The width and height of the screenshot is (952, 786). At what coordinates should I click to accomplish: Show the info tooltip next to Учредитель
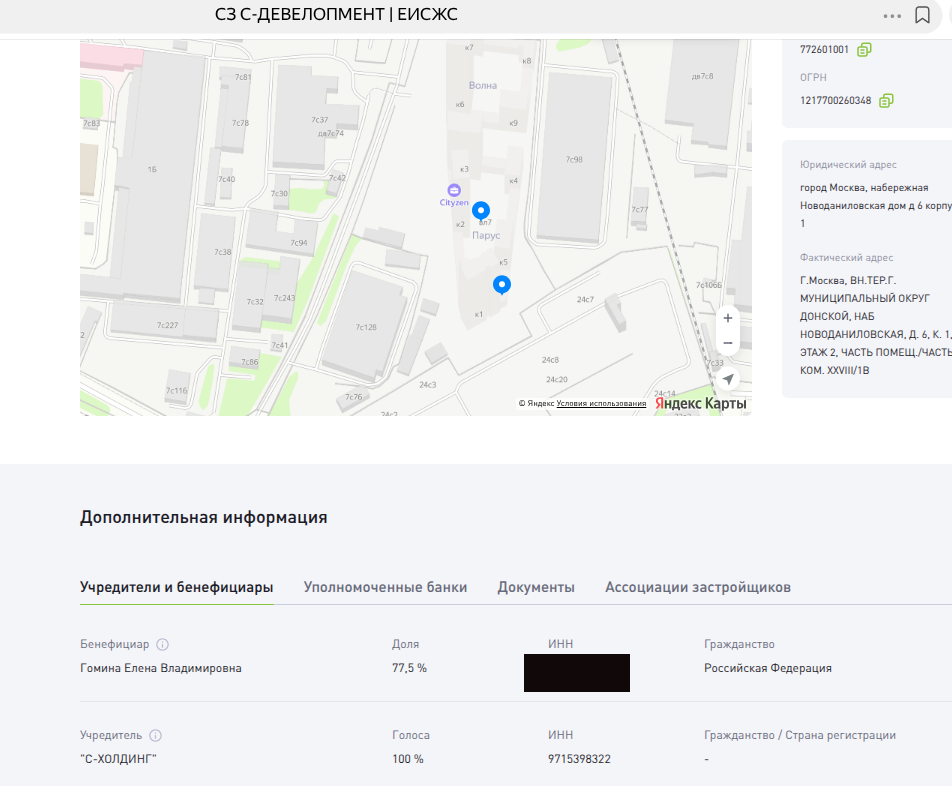coord(156,735)
